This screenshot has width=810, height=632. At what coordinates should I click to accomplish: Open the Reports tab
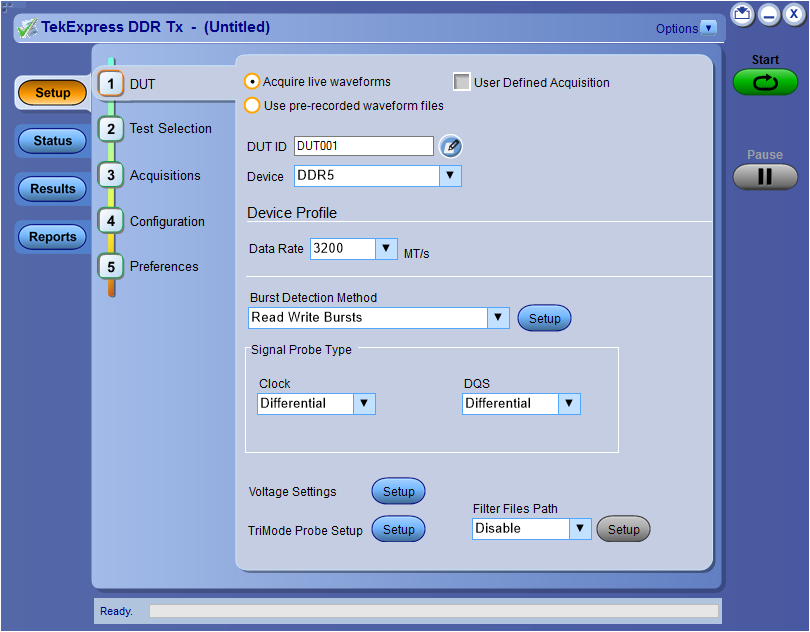53,237
